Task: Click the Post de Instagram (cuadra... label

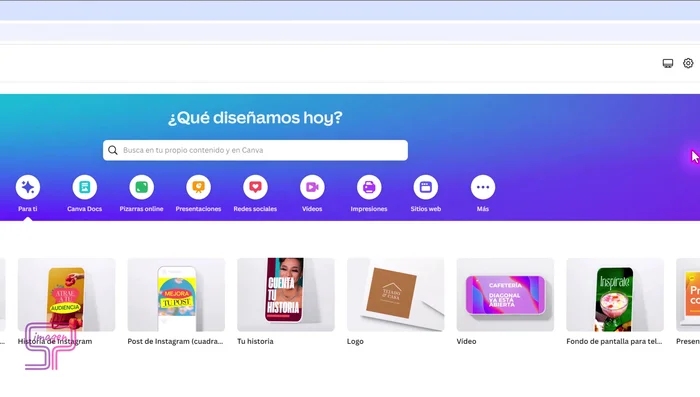Action: click(175, 341)
